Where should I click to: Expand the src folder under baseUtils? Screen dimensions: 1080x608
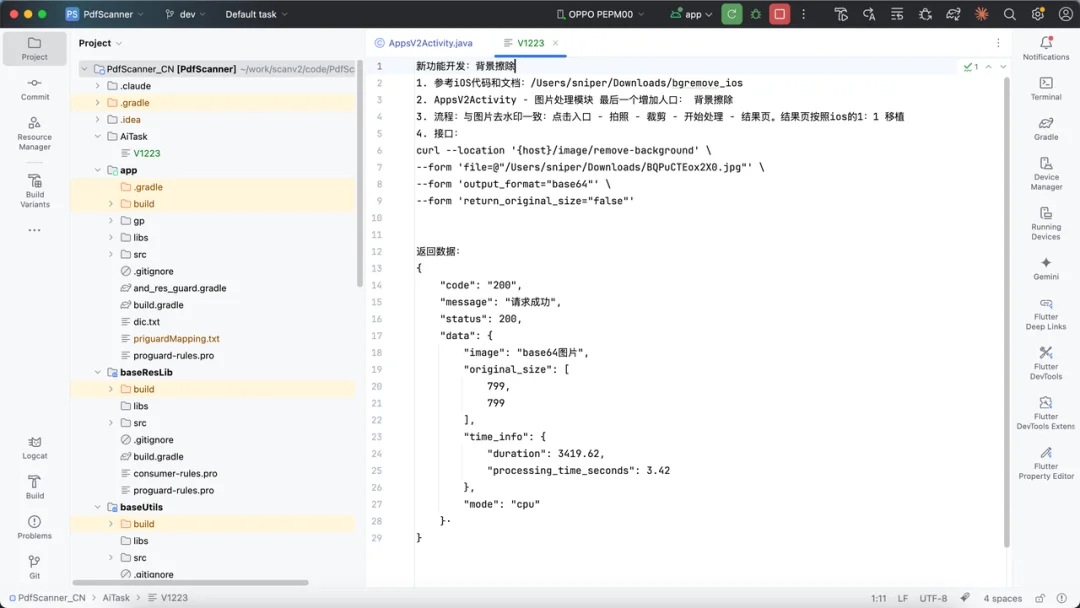pos(111,558)
